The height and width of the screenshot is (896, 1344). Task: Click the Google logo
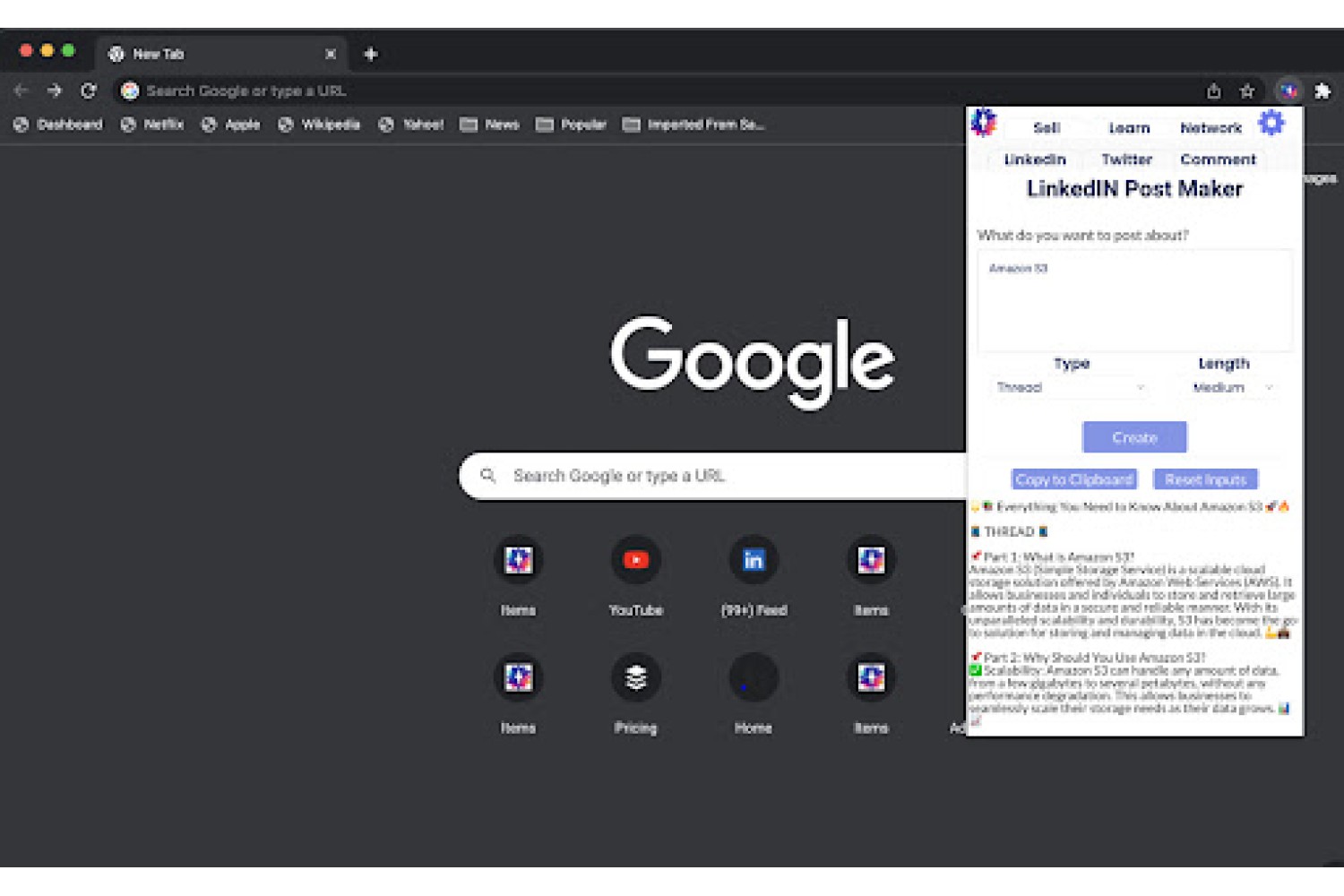pyautogui.click(x=753, y=361)
